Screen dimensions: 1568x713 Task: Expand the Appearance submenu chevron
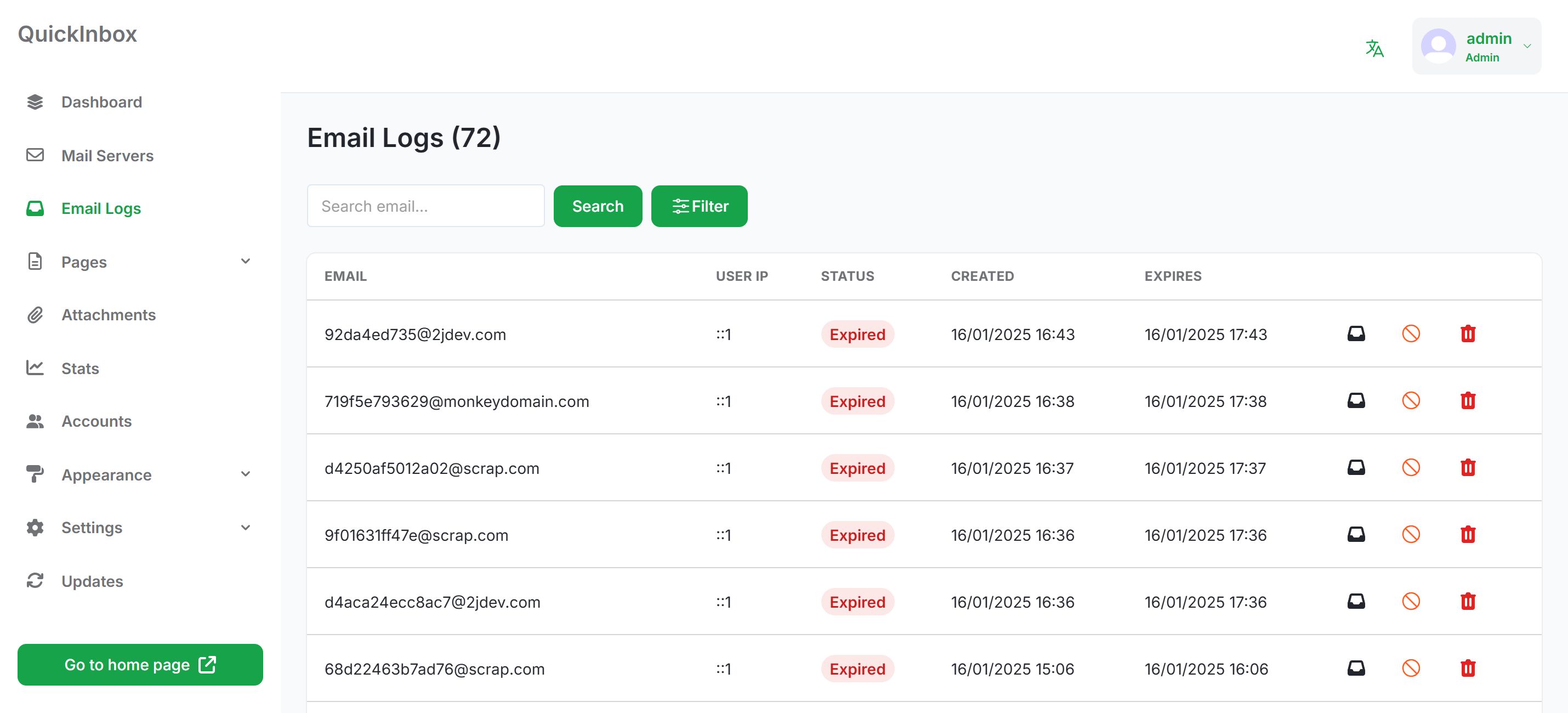[245, 474]
